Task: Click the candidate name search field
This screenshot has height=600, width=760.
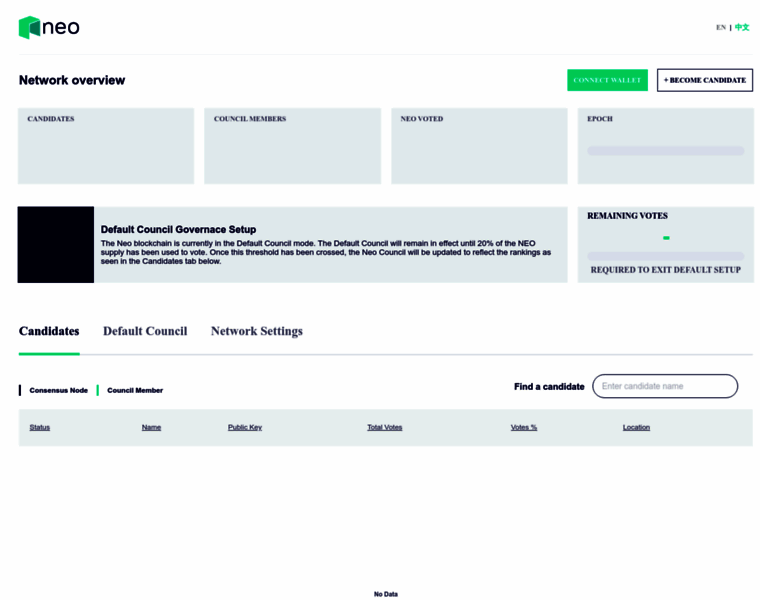Action: coord(665,386)
